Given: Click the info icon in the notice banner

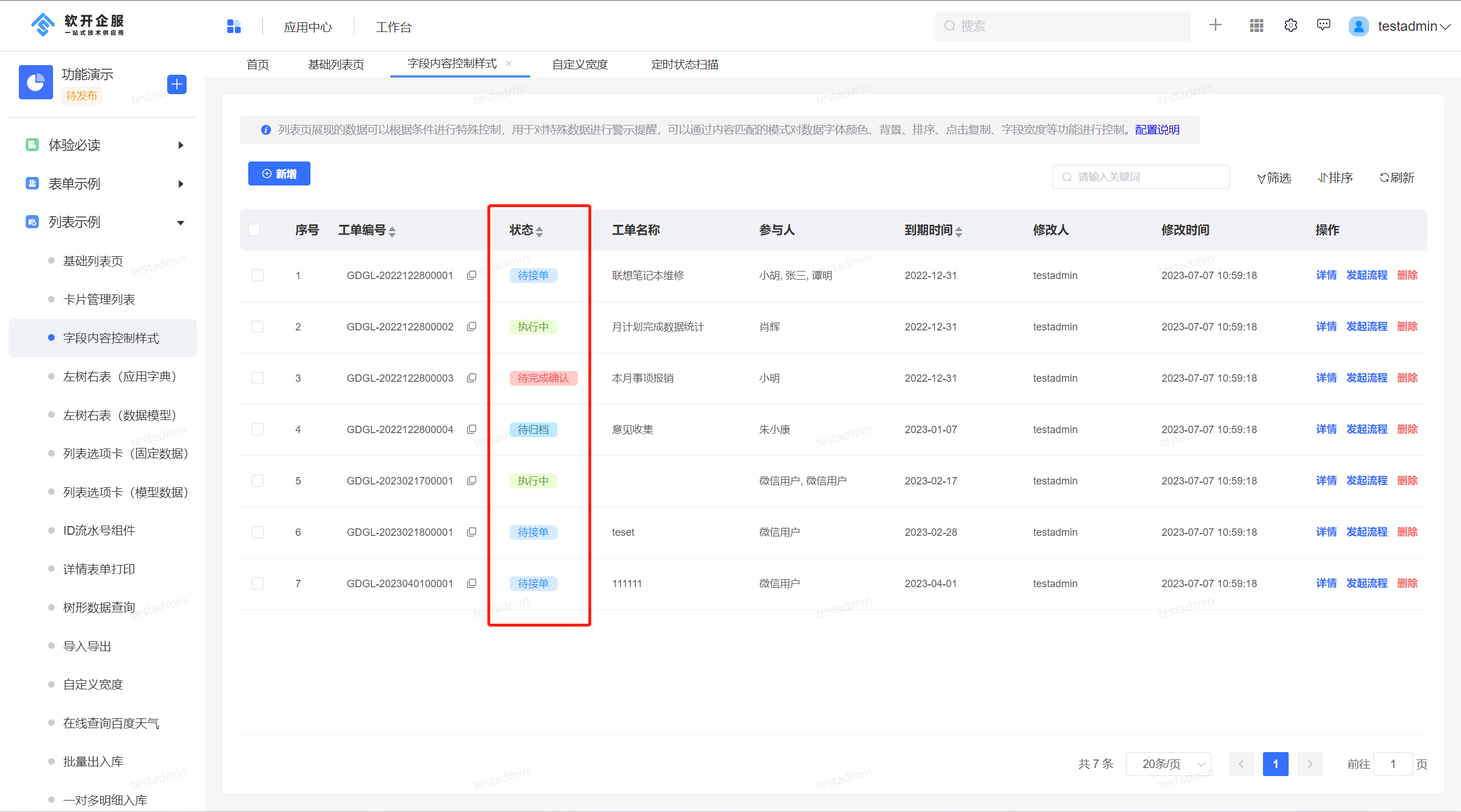Looking at the screenshot, I should [265, 130].
